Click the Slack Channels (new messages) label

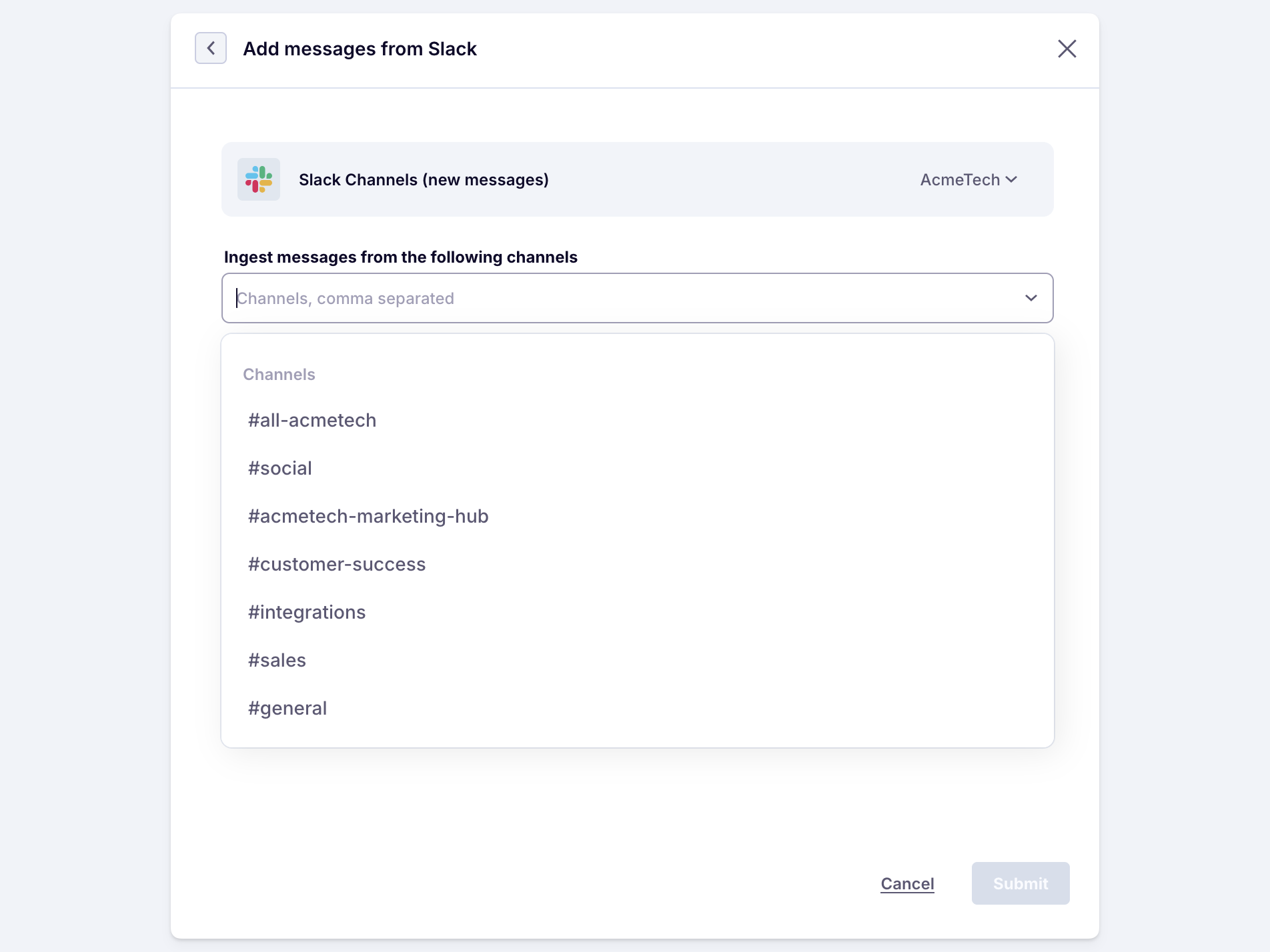[424, 179]
